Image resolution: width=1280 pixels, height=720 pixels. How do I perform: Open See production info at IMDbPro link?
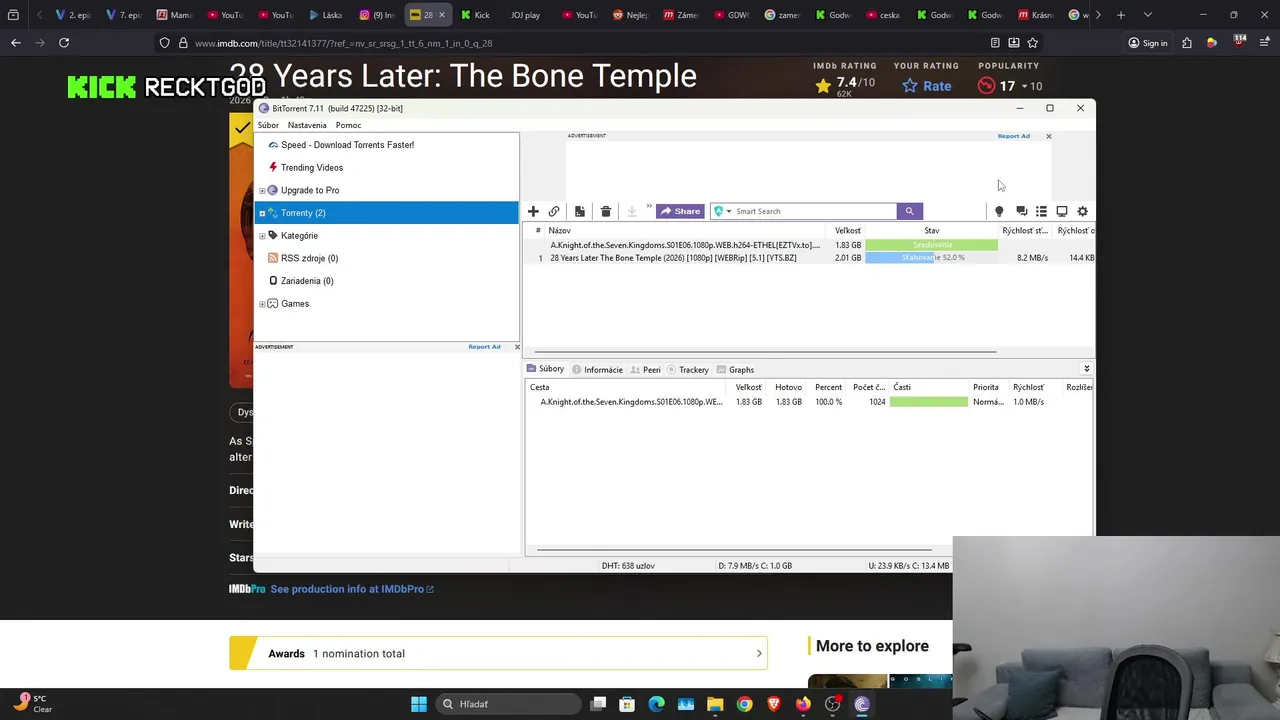pos(351,589)
